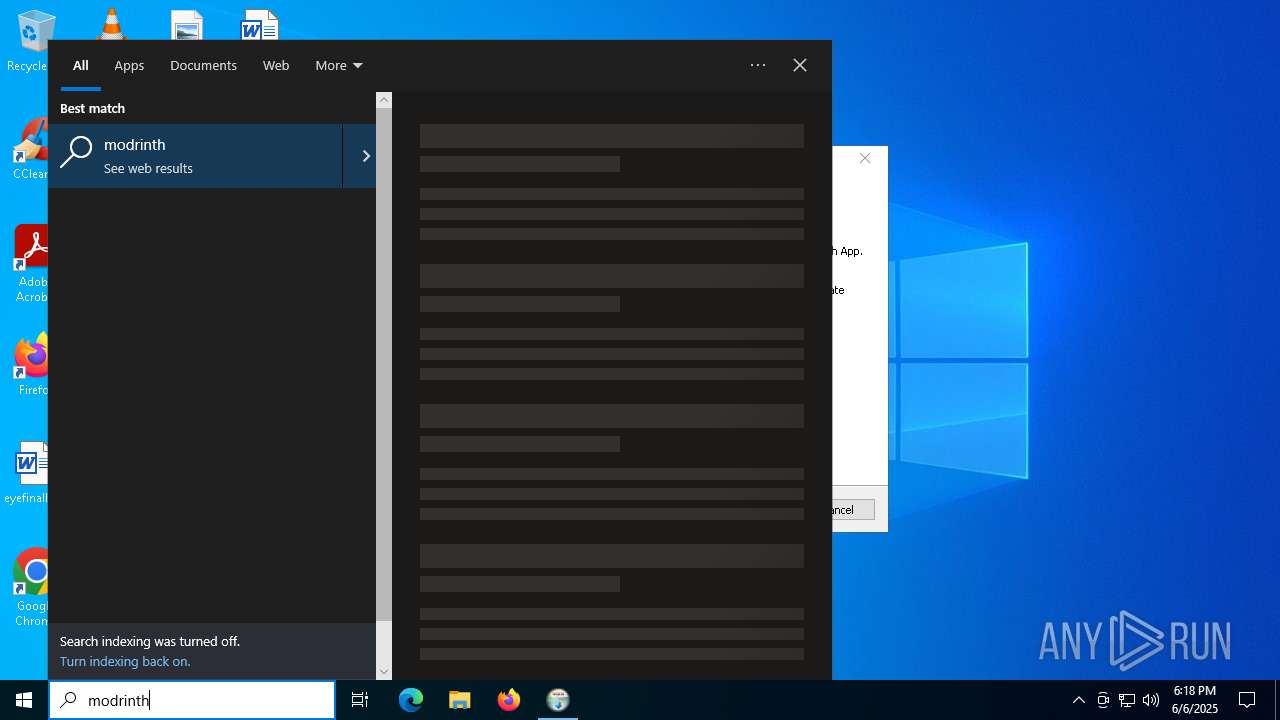Viewport: 1280px width, 720px height.
Task: Open the clock showing 6:18 PM
Action: [x=1195, y=700]
